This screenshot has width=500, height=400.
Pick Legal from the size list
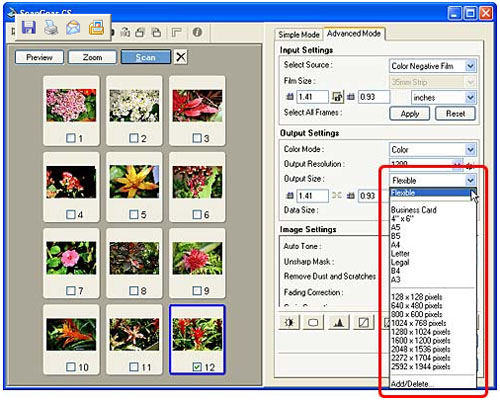(x=400, y=262)
